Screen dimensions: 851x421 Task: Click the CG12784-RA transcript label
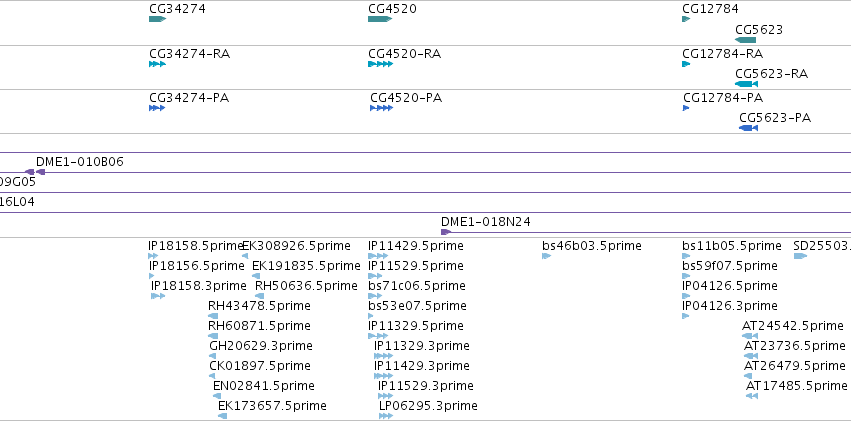722,54
